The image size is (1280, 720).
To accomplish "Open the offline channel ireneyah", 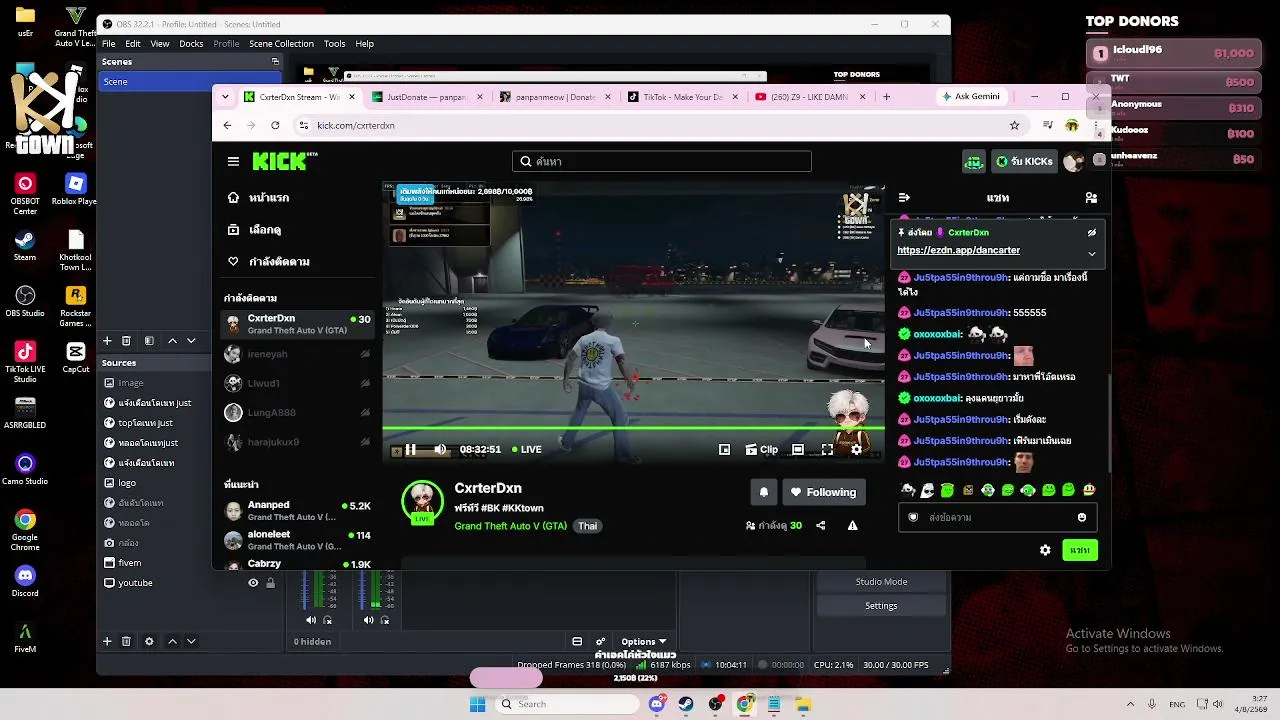I will (x=297, y=354).
